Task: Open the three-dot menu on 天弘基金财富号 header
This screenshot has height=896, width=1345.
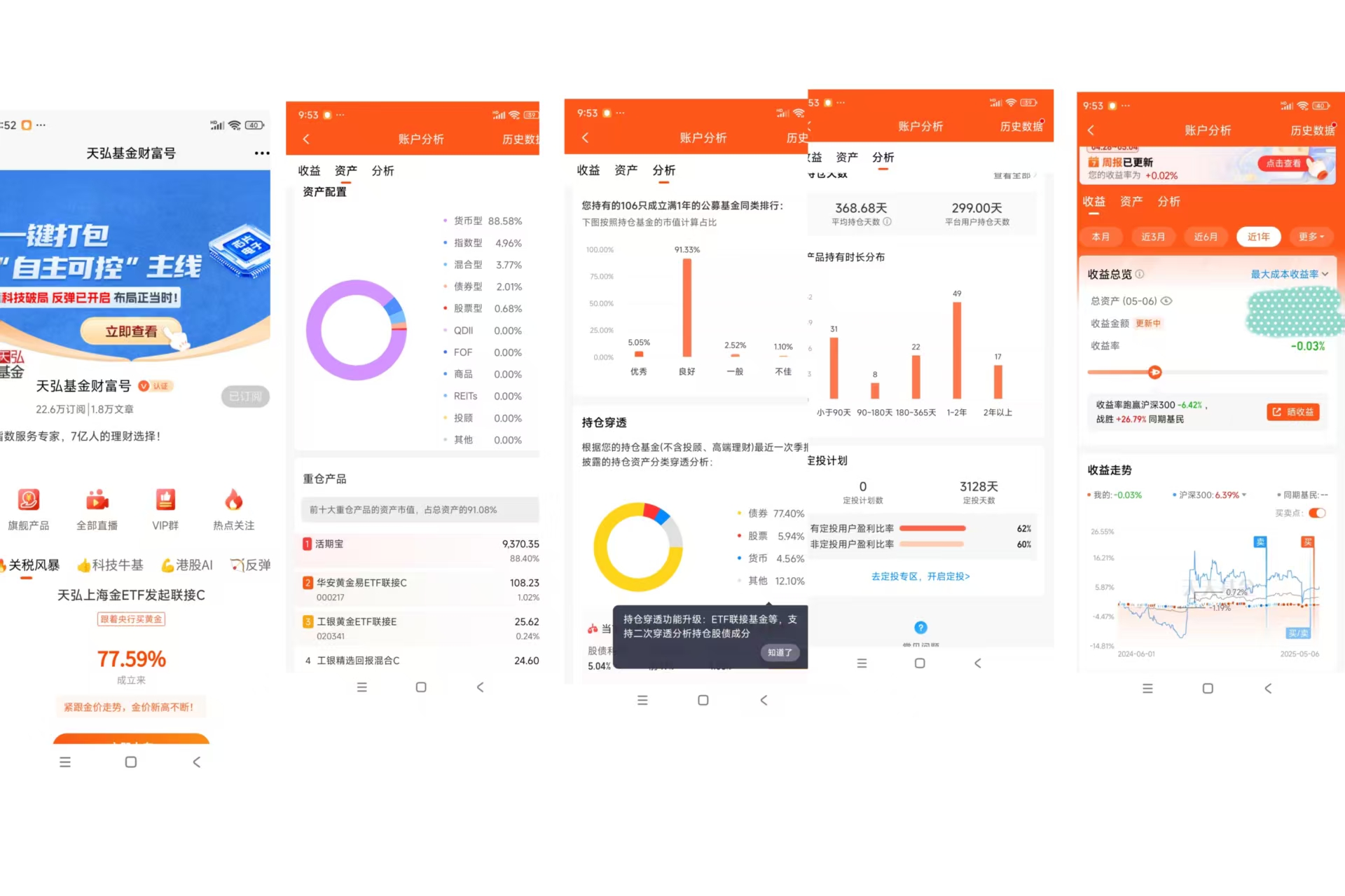Action: (x=262, y=153)
